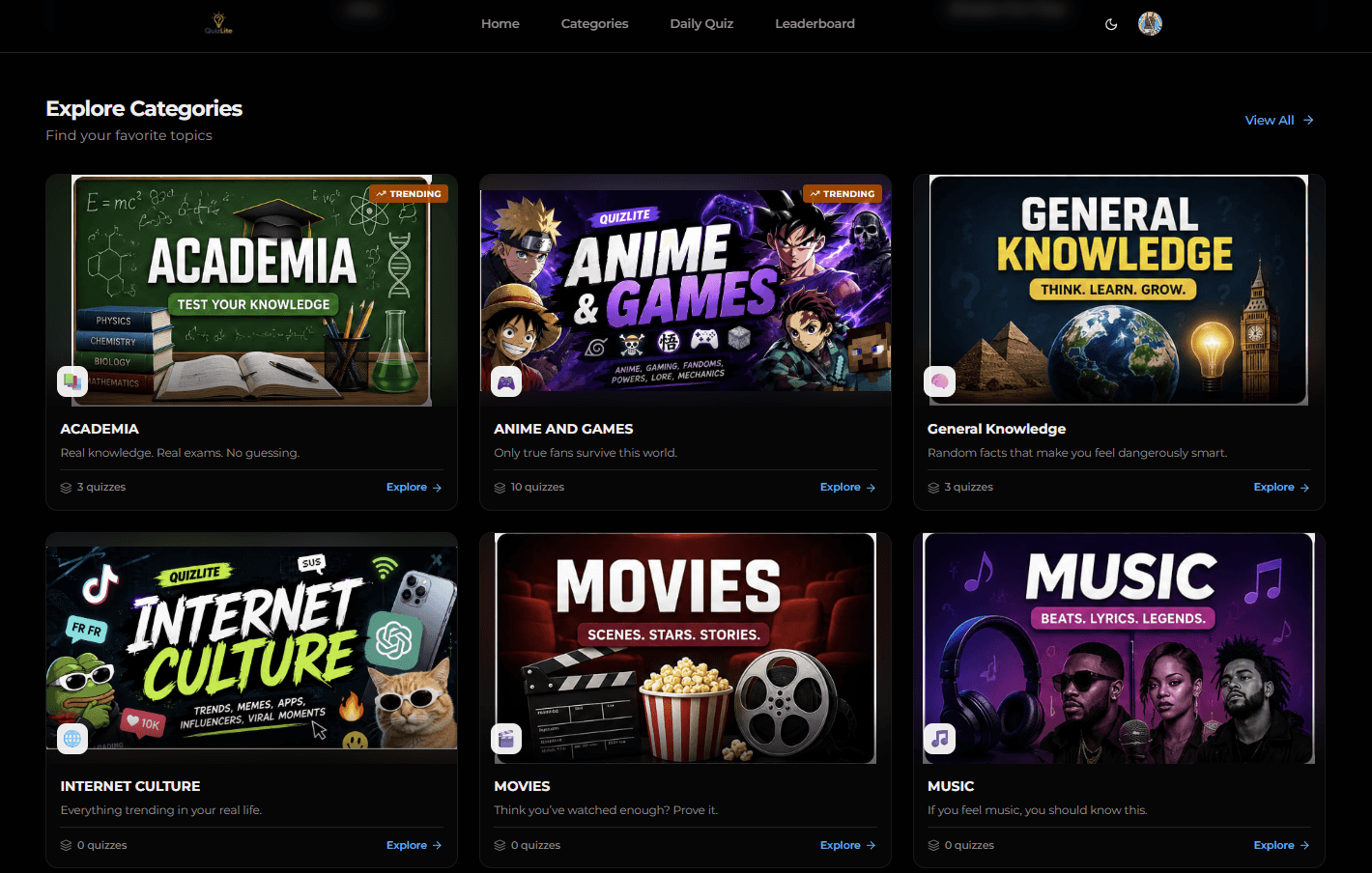Open the user profile avatar
The image size is (1372, 873).
[x=1150, y=24]
